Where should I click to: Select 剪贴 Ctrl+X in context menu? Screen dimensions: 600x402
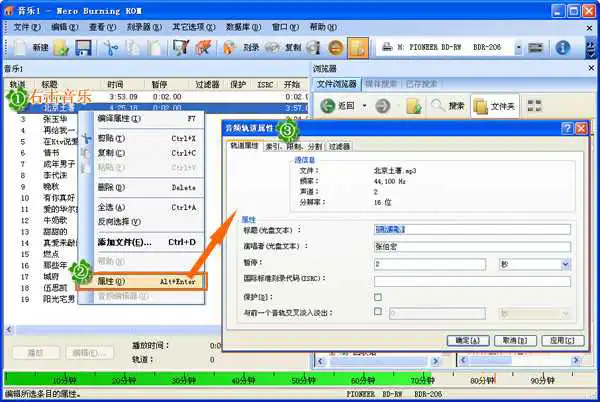pyautogui.click(x=148, y=138)
